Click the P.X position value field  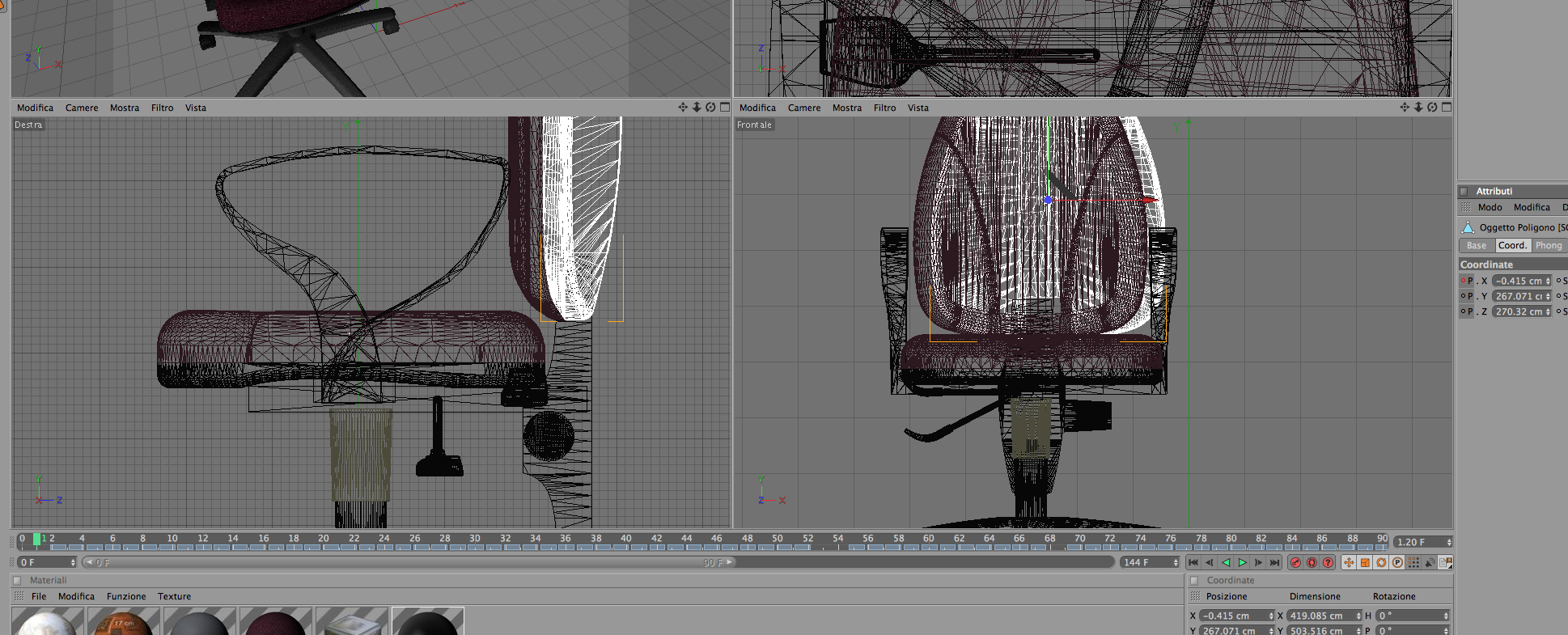(1522, 281)
